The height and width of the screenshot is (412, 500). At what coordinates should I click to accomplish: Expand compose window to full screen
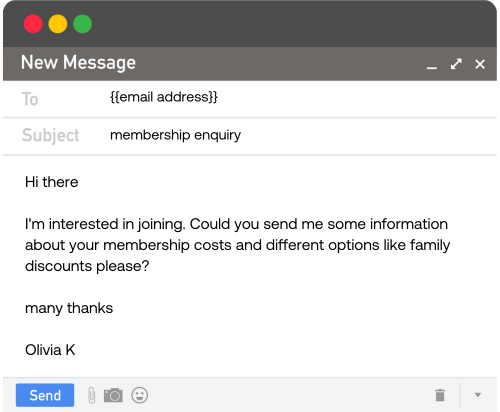tap(456, 64)
